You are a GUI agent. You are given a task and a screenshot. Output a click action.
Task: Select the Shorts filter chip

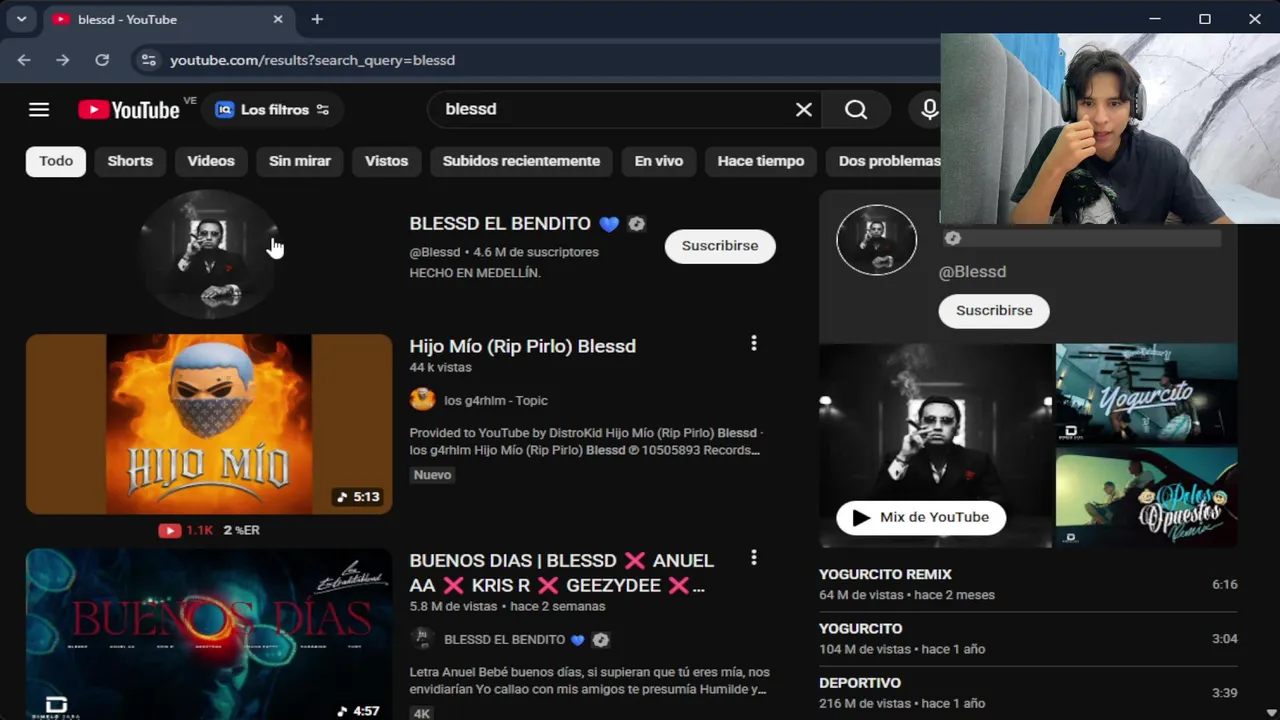coord(130,161)
